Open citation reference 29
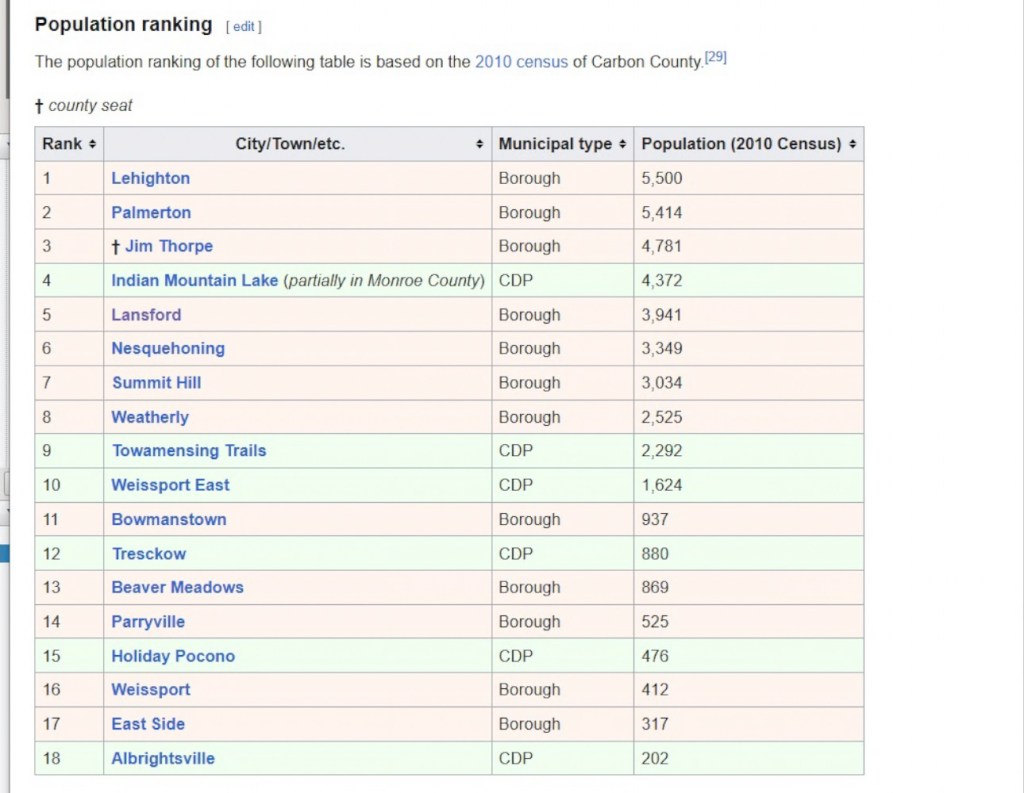Image resolution: width=1024 pixels, height=793 pixels. 715,58
